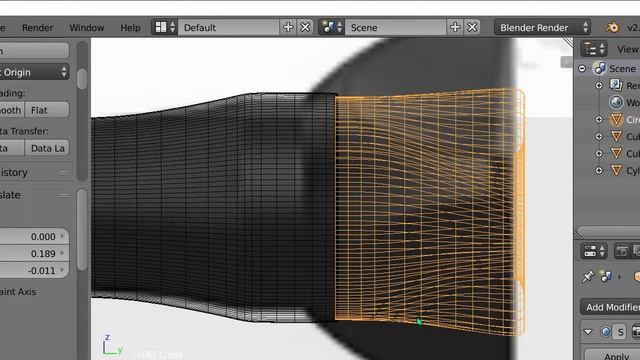640x360 pixels.
Task: Click the Blender logo icon
Action: pyautogui.click(x=612, y=27)
